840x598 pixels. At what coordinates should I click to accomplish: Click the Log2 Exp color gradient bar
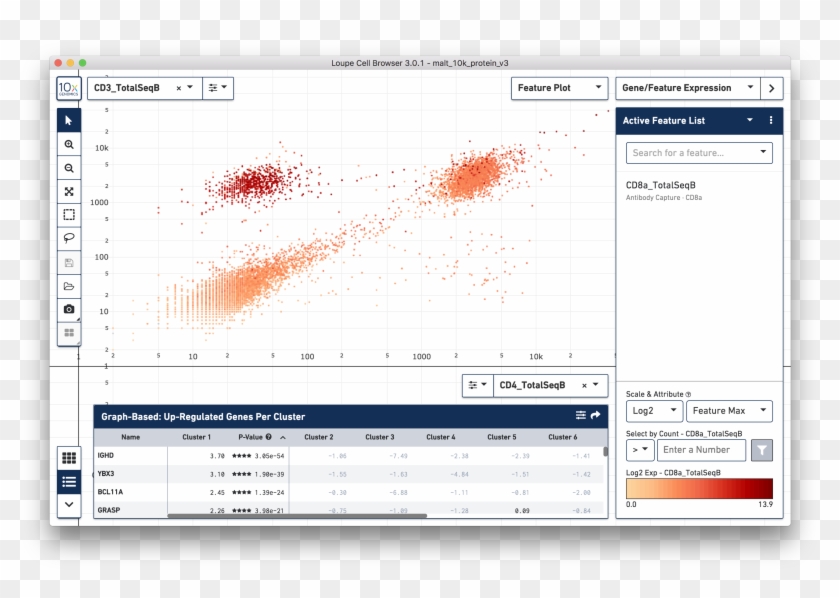point(699,488)
